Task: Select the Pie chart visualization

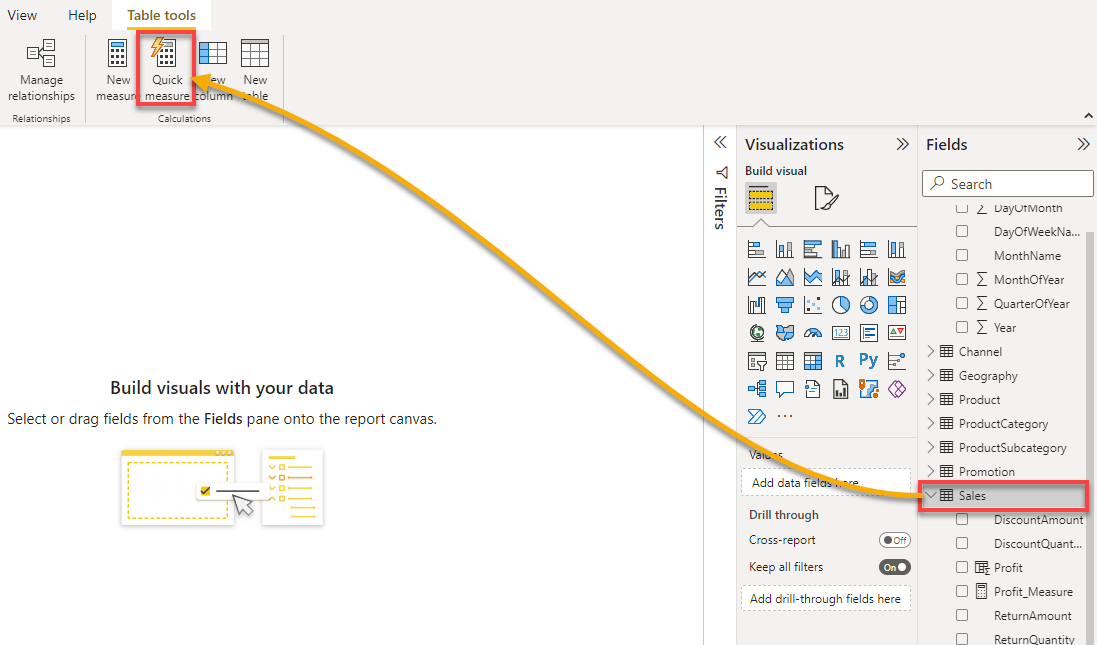Action: click(x=840, y=305)
